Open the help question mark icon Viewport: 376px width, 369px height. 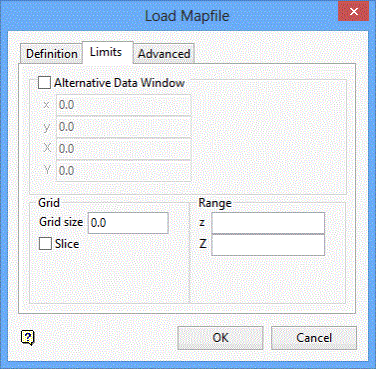click(28, 338)
